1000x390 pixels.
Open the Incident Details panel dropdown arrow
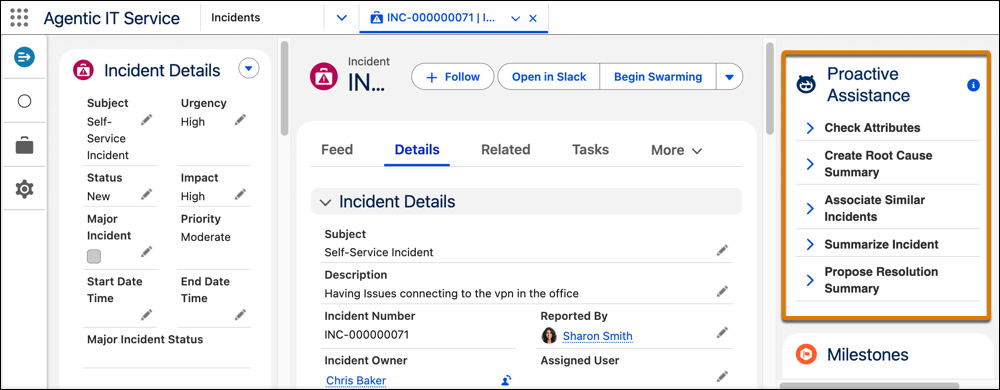coord(249,68)
